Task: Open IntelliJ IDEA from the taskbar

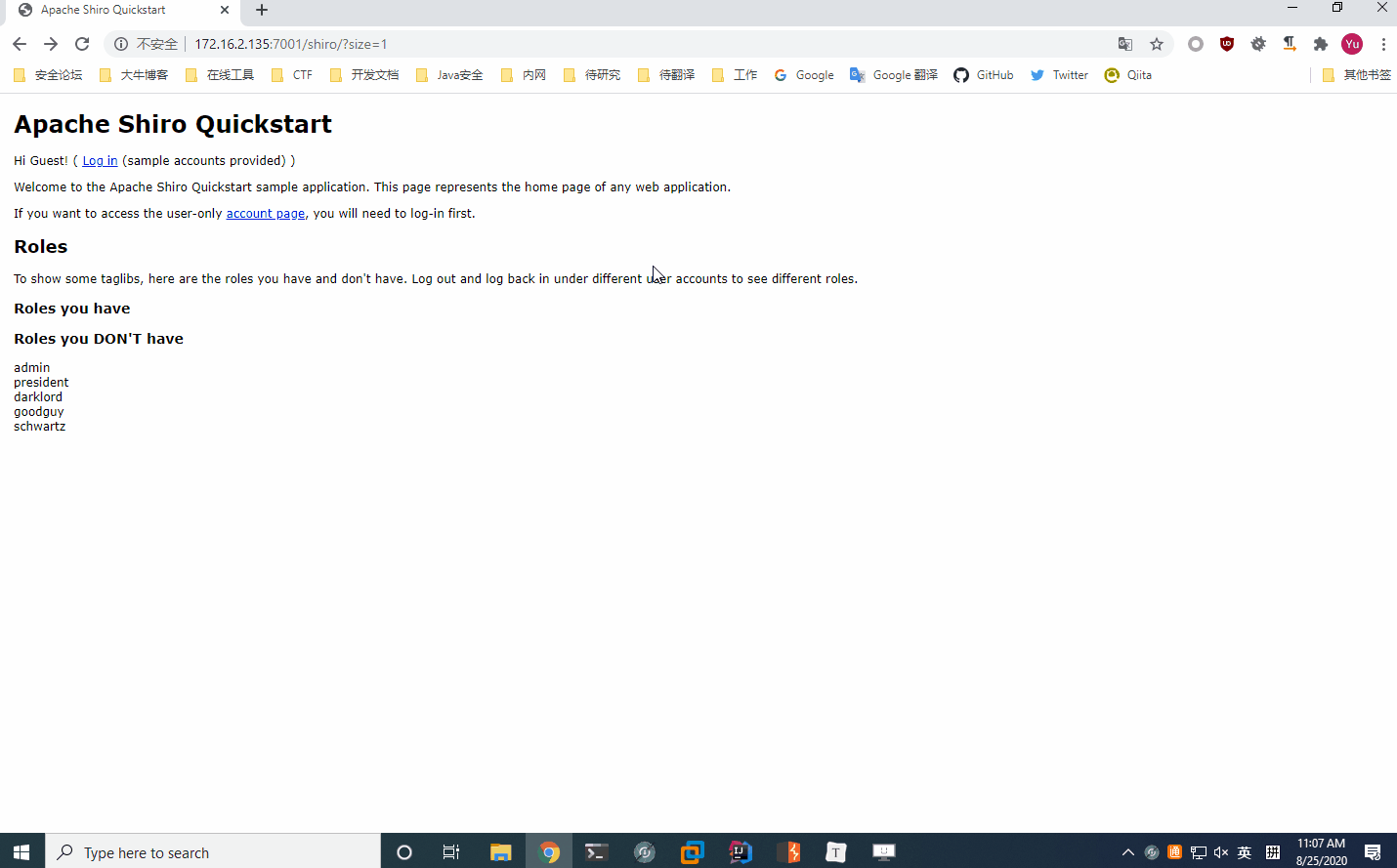Action: [741, 852]
